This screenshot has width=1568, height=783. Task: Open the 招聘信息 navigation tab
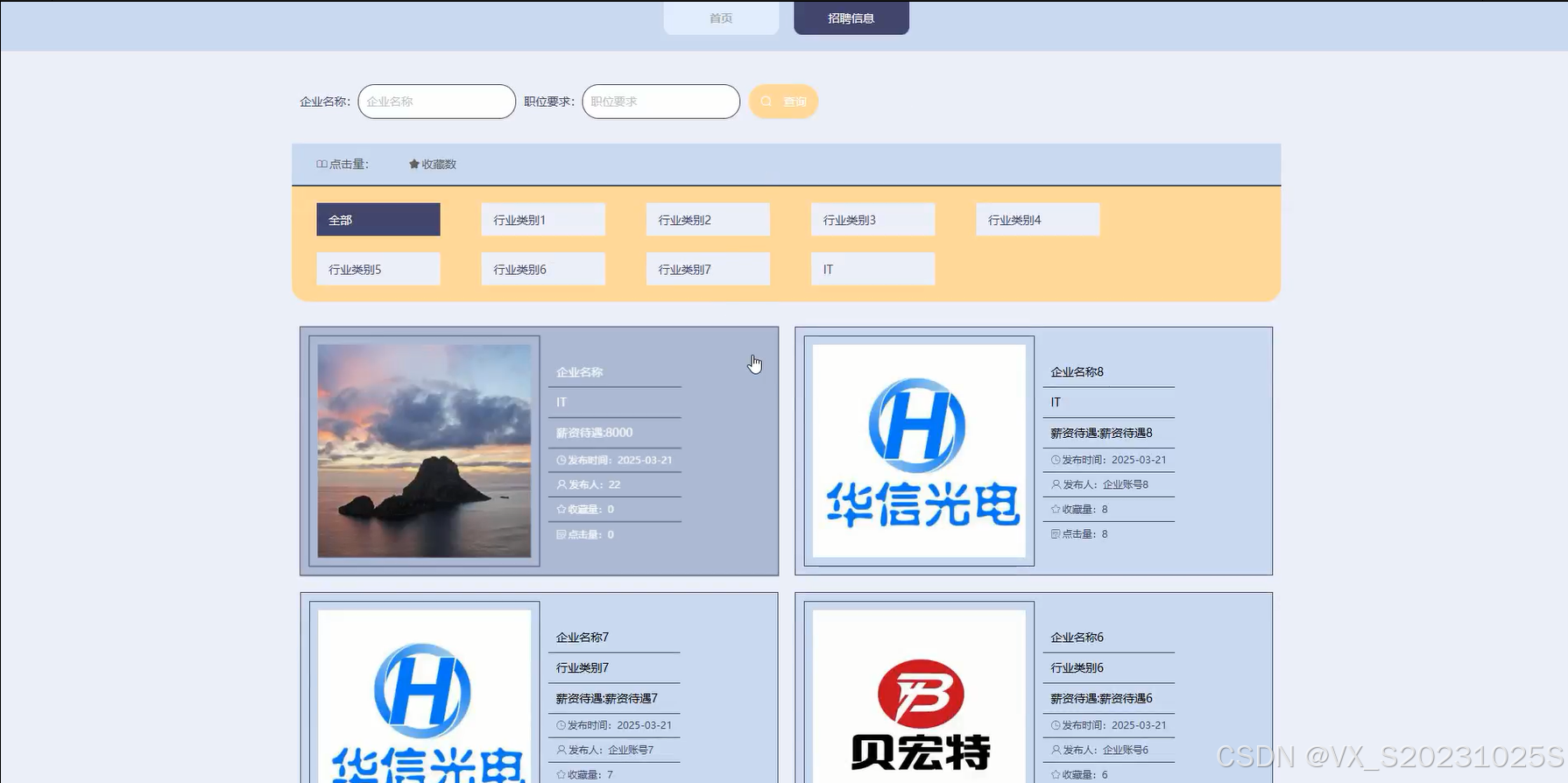tap(851, 18)
